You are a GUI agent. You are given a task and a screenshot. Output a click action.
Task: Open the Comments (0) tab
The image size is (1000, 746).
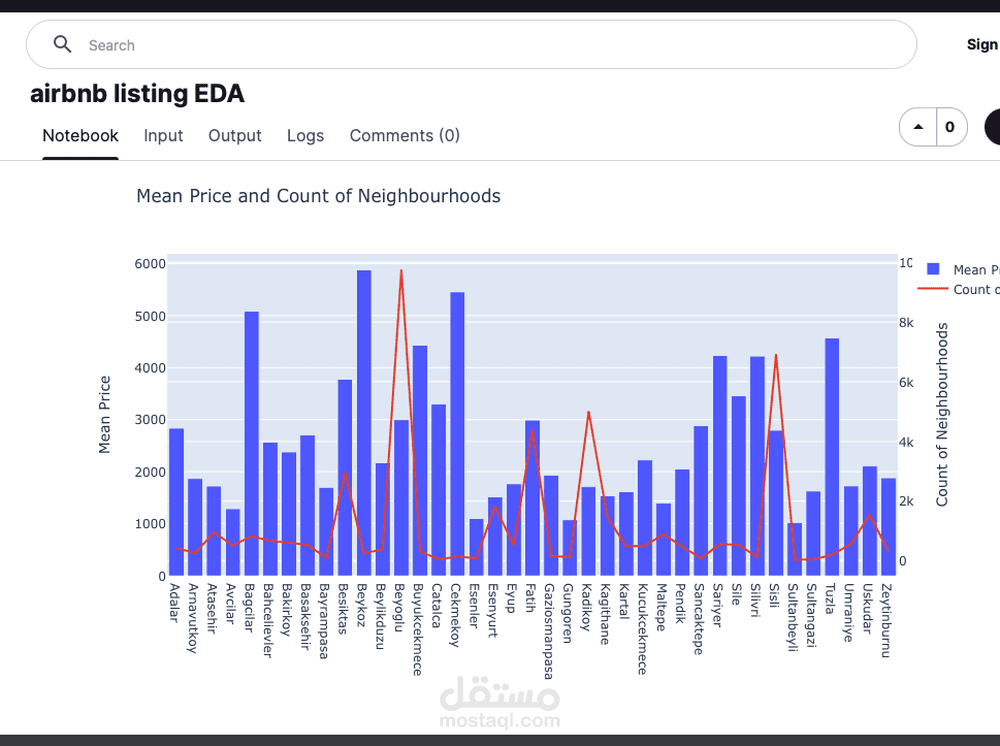[404, 135]
